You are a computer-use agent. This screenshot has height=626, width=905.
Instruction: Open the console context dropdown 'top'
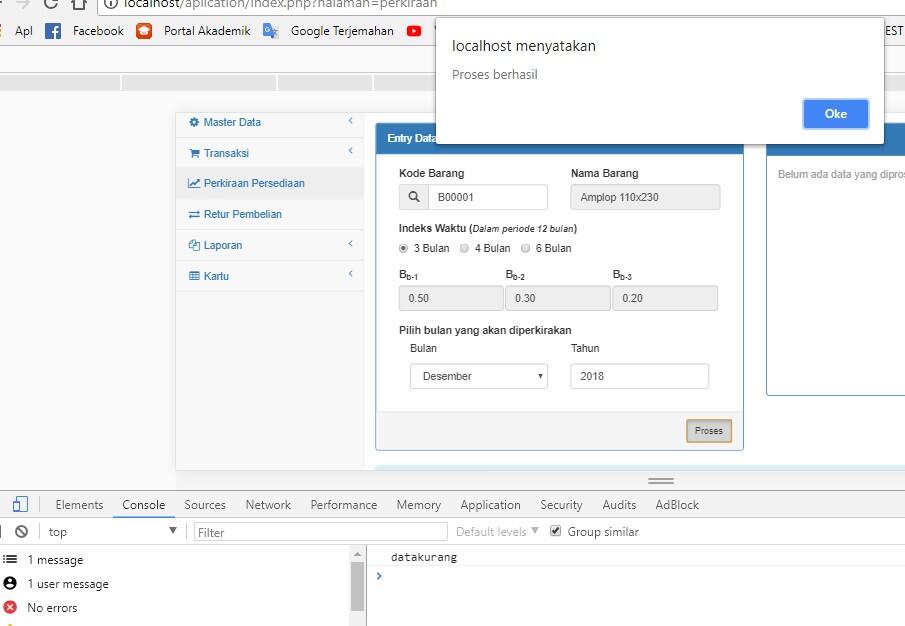point(112,532)
